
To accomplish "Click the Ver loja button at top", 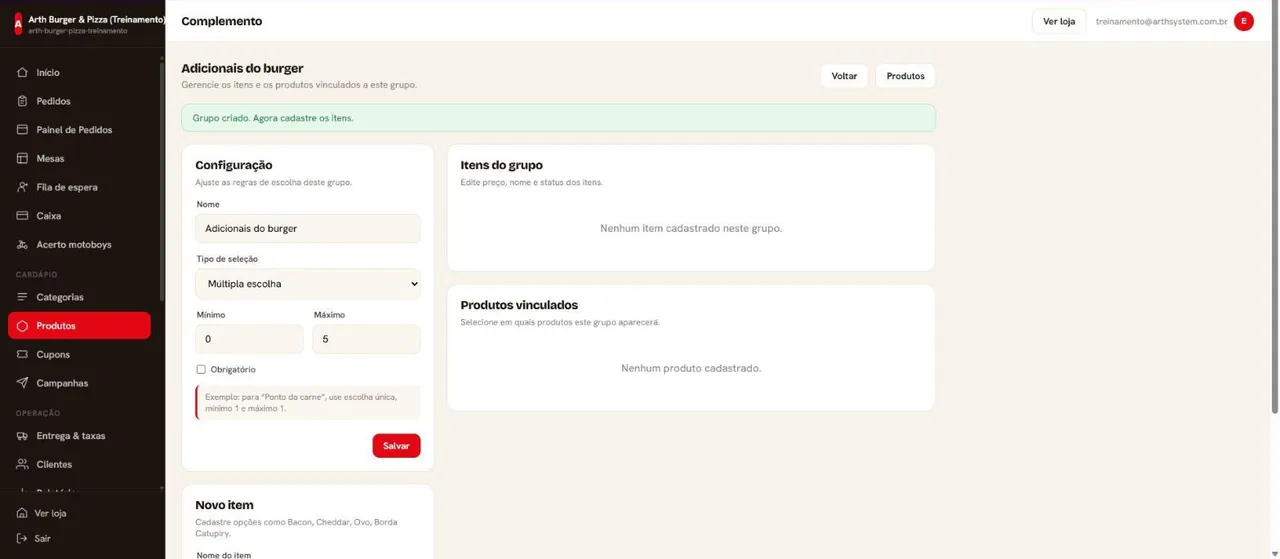I will 1059,21.
